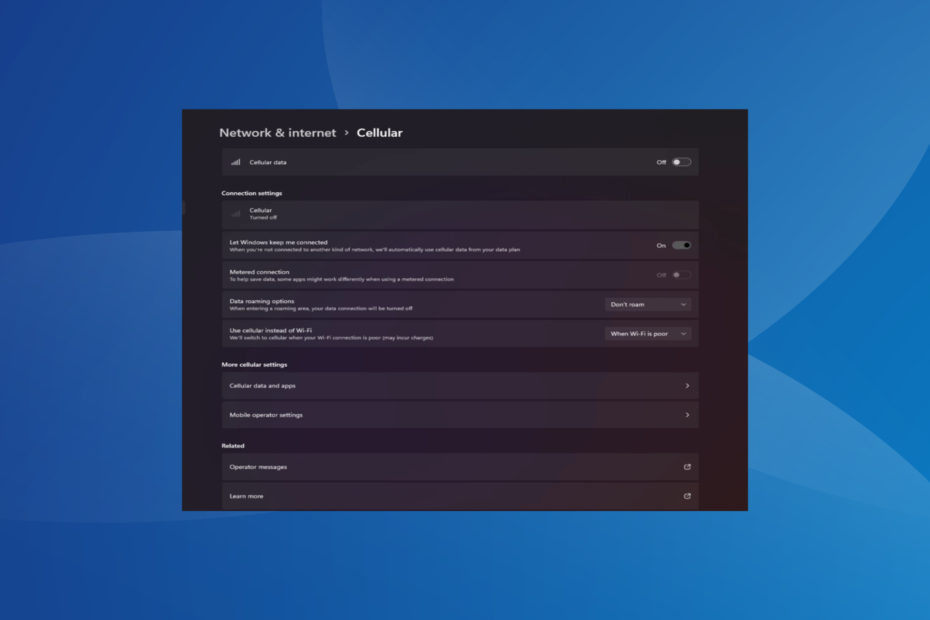The image size is (930, 620).
Task: Toggle the Metered connection switch
Action: [683, 273]
